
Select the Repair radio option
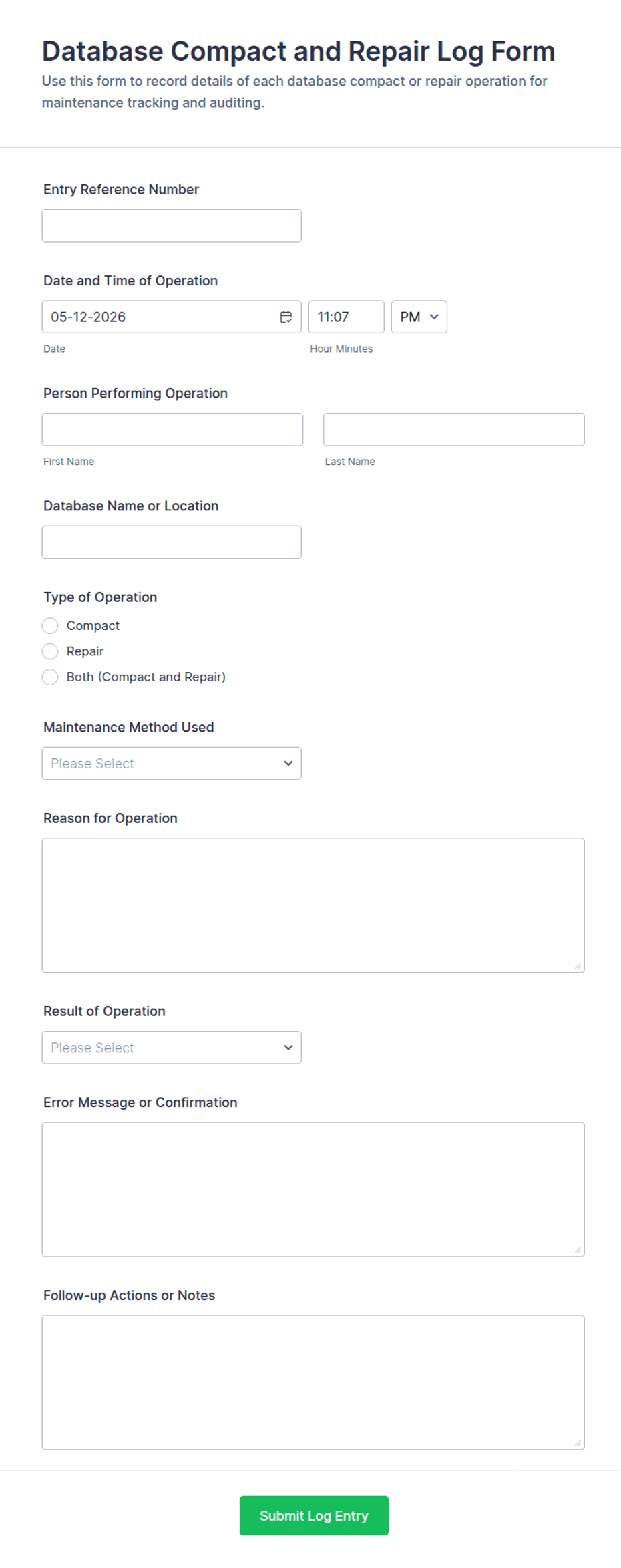click(50, 651)
